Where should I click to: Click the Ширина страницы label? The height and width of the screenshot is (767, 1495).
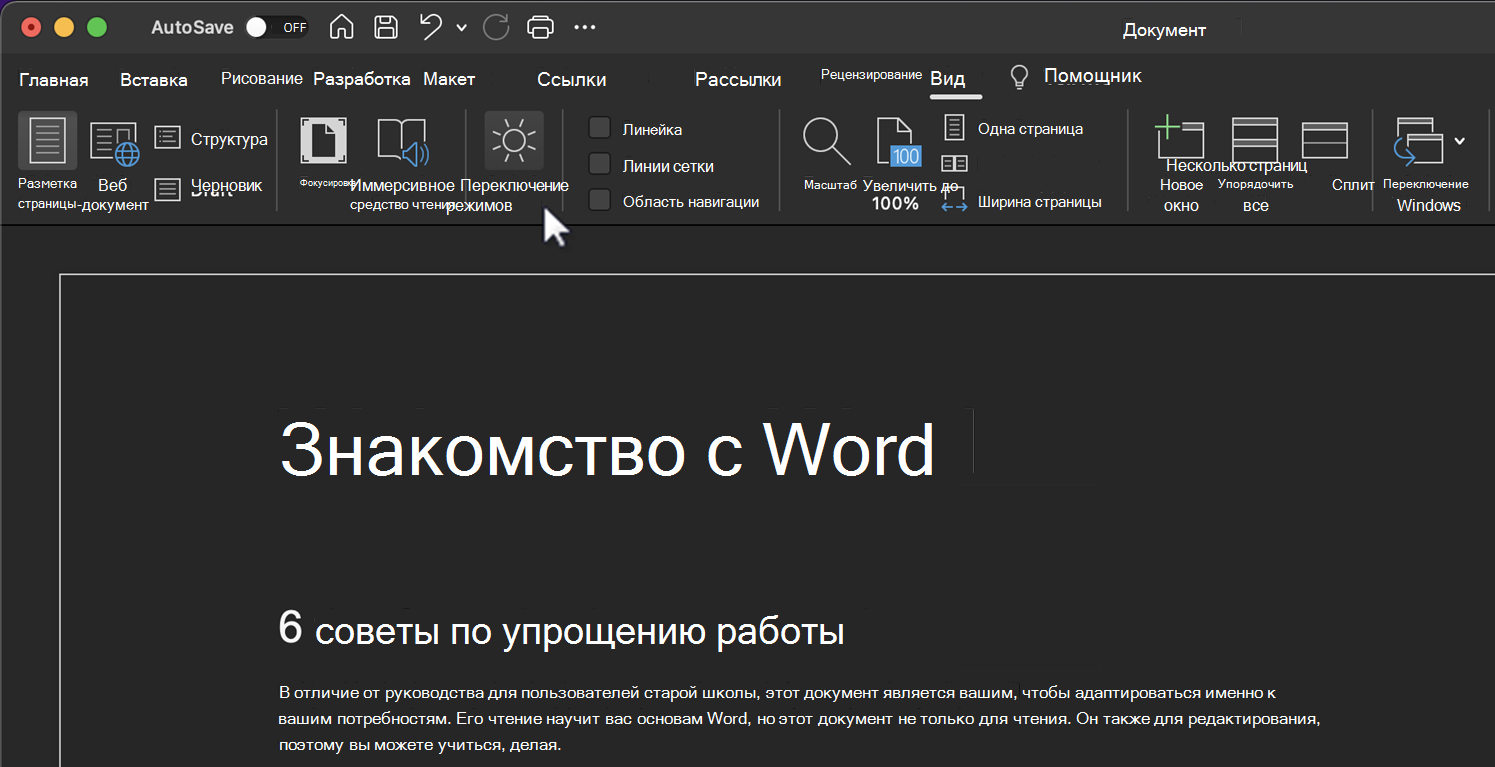coord(1039,202)
